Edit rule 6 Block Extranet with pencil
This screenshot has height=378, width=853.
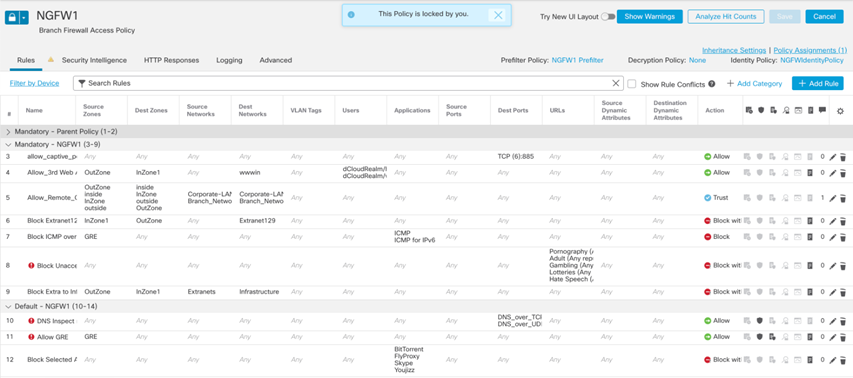pyautogui.click(x=832, y=221)
